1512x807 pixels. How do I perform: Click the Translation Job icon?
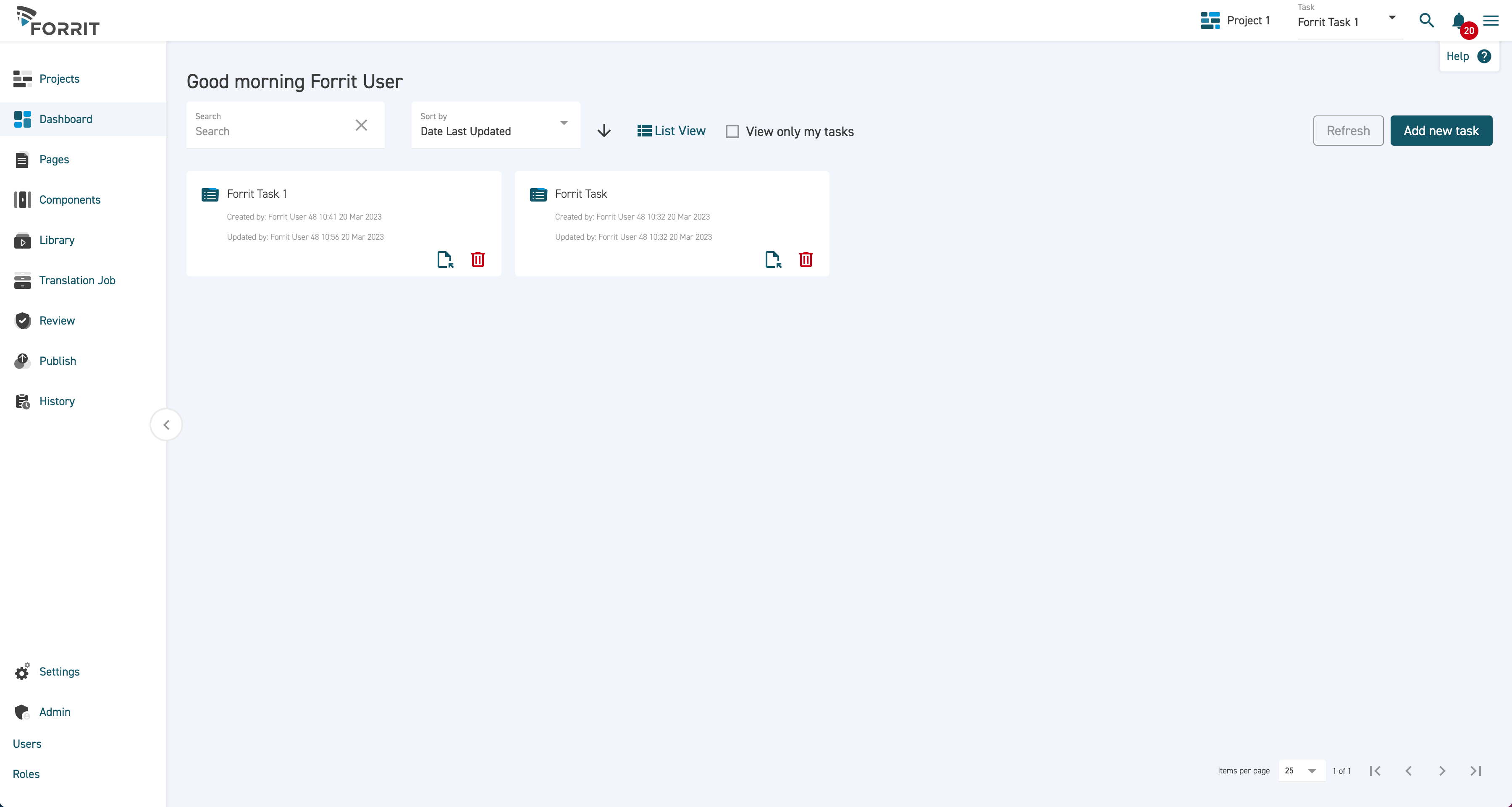pyautogui.click(x=22, y=280)
